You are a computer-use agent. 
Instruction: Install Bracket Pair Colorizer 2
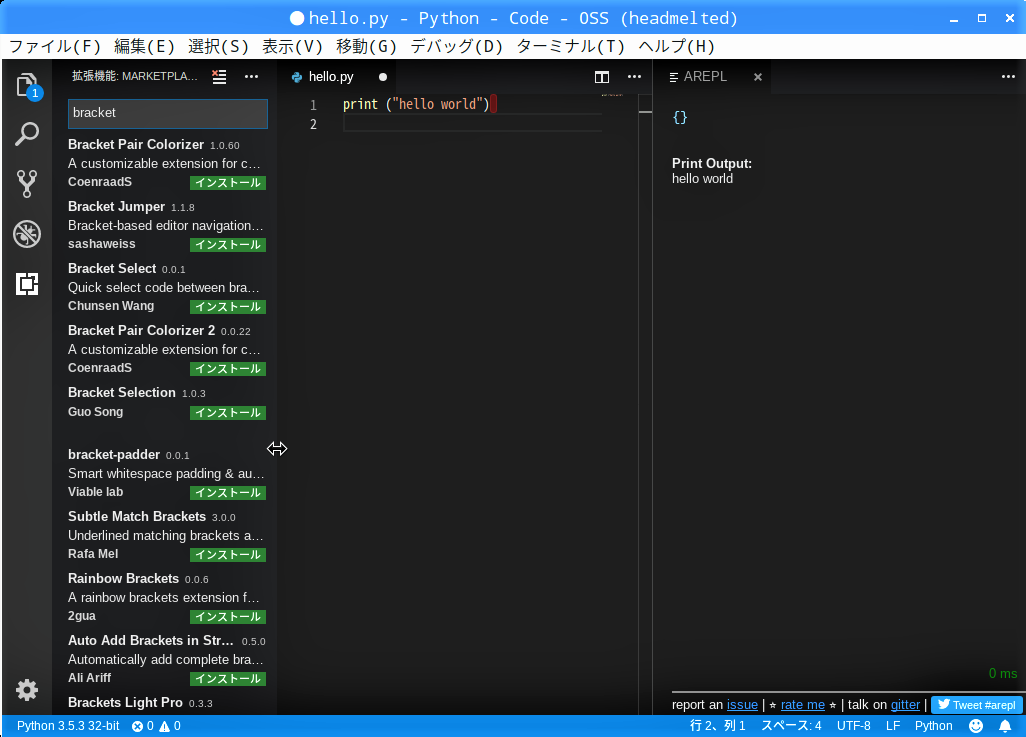[x=228, y=368]
